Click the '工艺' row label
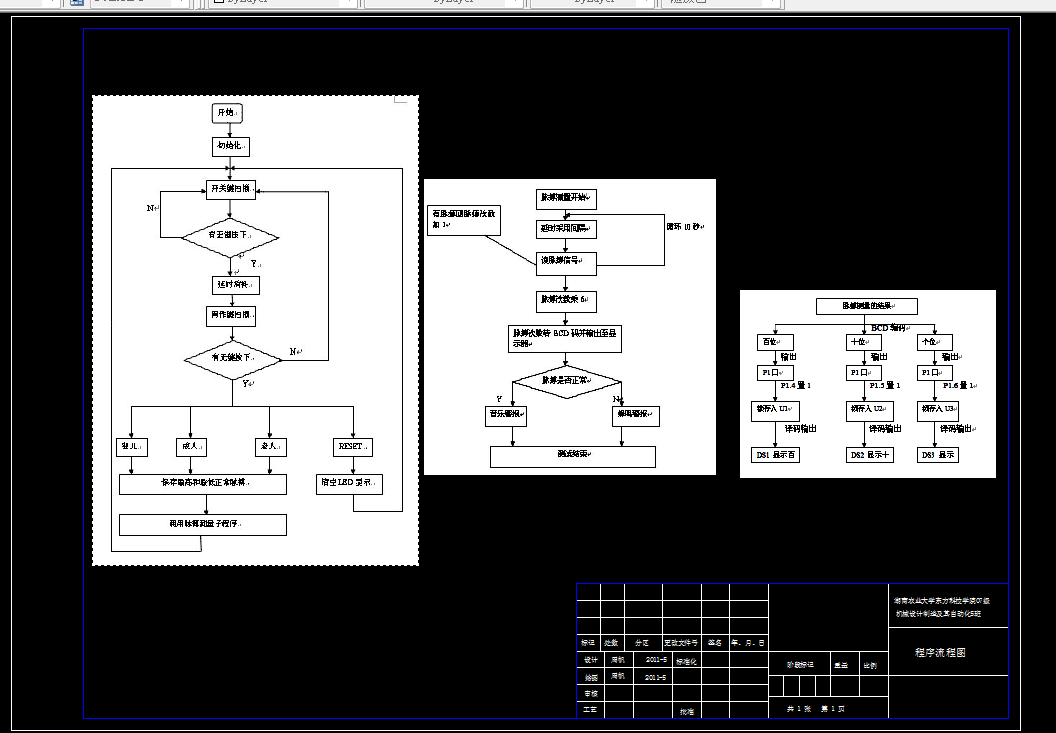This screenshot has width=1056, height=733. point(591,709)
